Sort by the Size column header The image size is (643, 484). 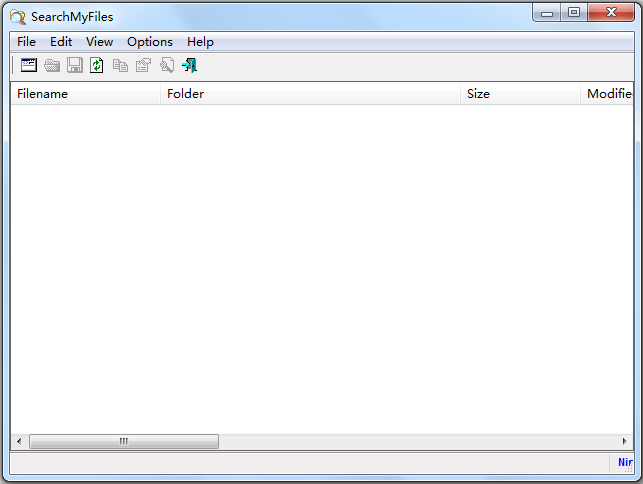pos(520,94)
